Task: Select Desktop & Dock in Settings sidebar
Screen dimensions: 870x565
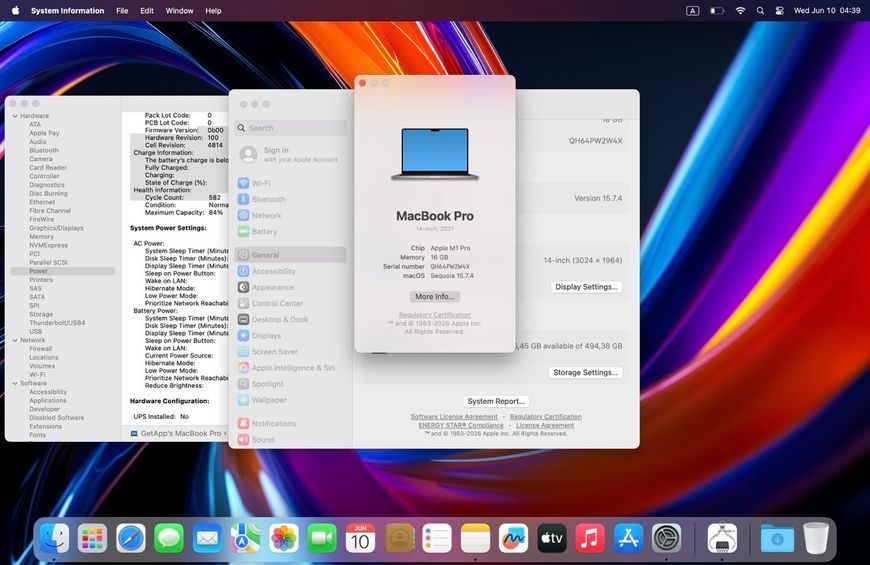Action: click(x=290, y=320)
